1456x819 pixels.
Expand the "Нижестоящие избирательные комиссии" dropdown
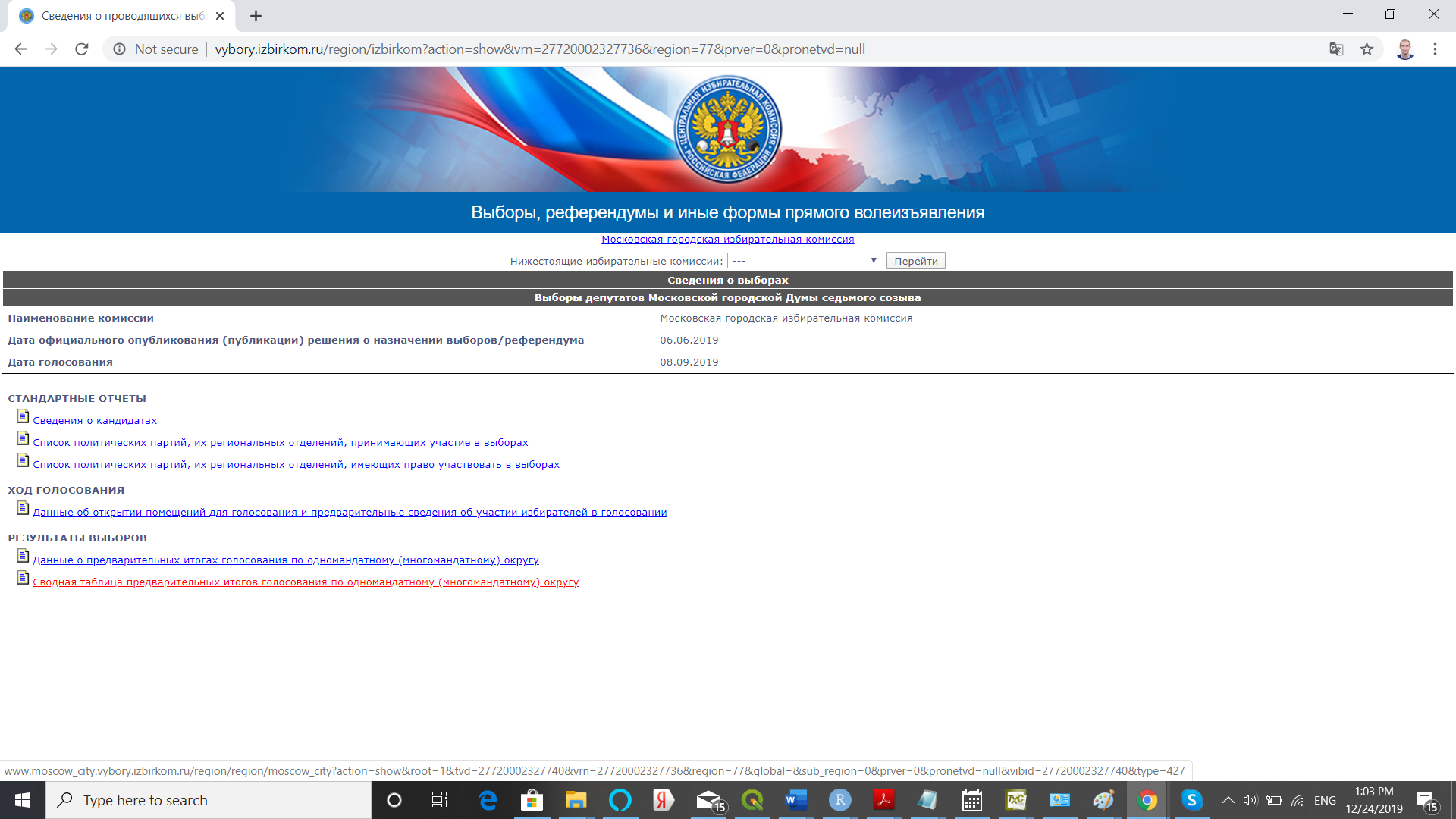(x=805, y=261)
